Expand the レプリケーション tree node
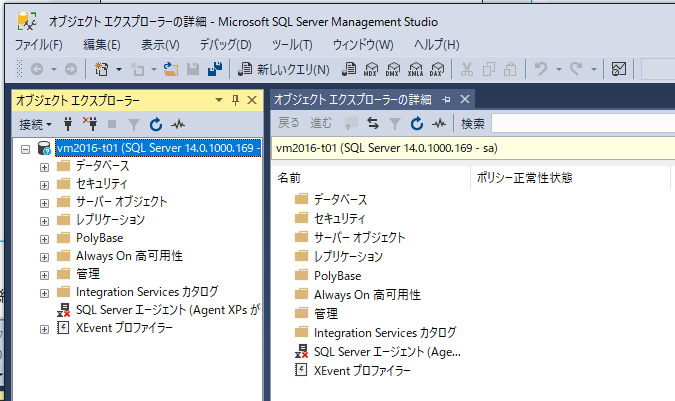The height and width of the screenshot is (401, 675). tap(44, 221)
